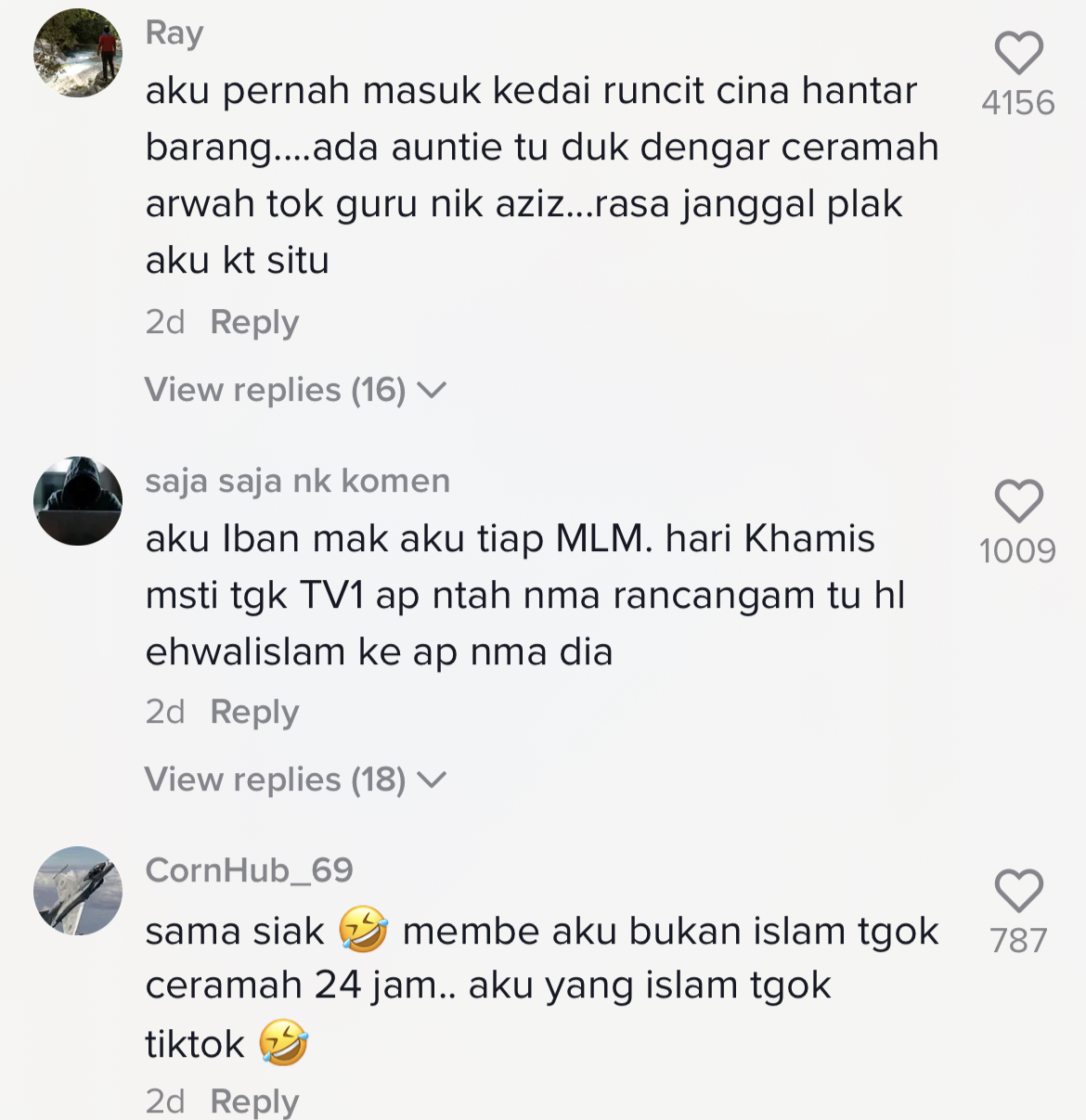Visit Ray's profile via username

tap(175, 33)
